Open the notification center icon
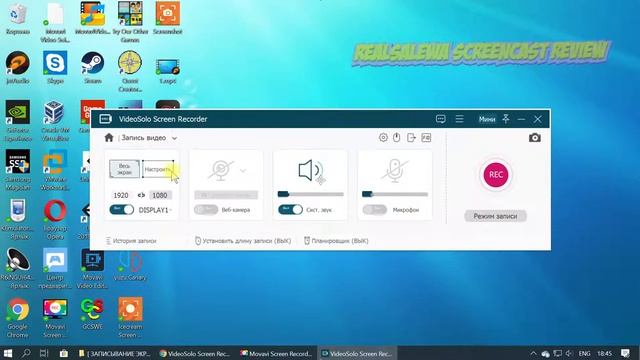This screenshot has height=360, width=640. (625, 353)
